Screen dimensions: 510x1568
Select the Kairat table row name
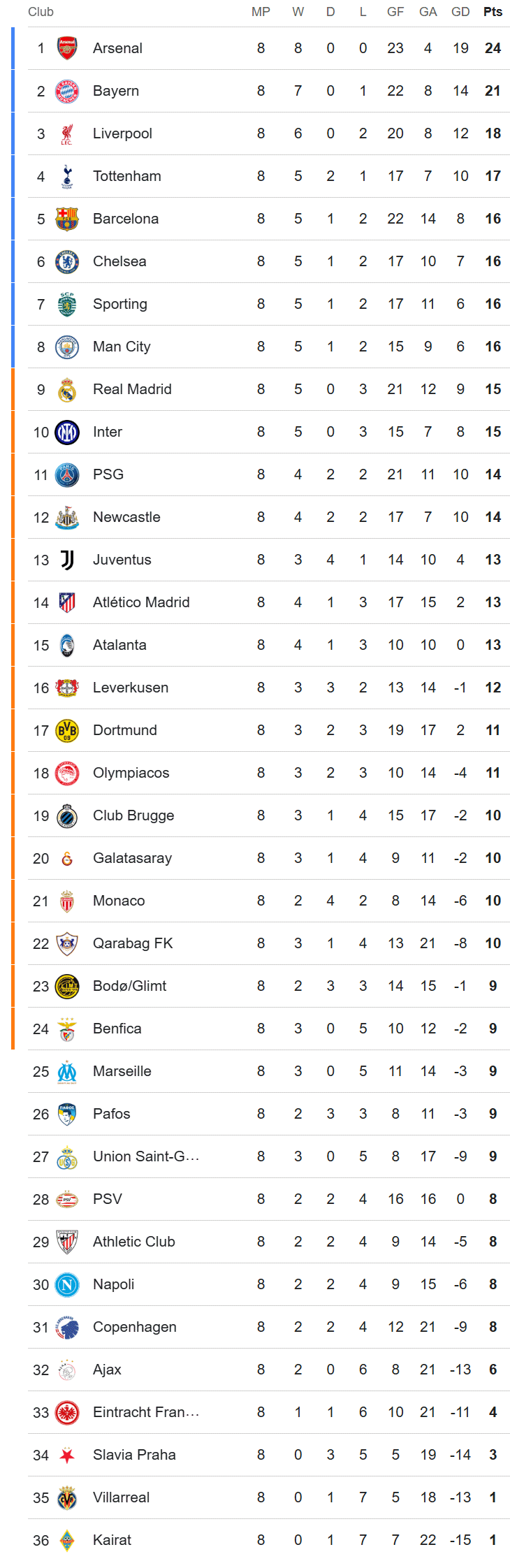112,1540
